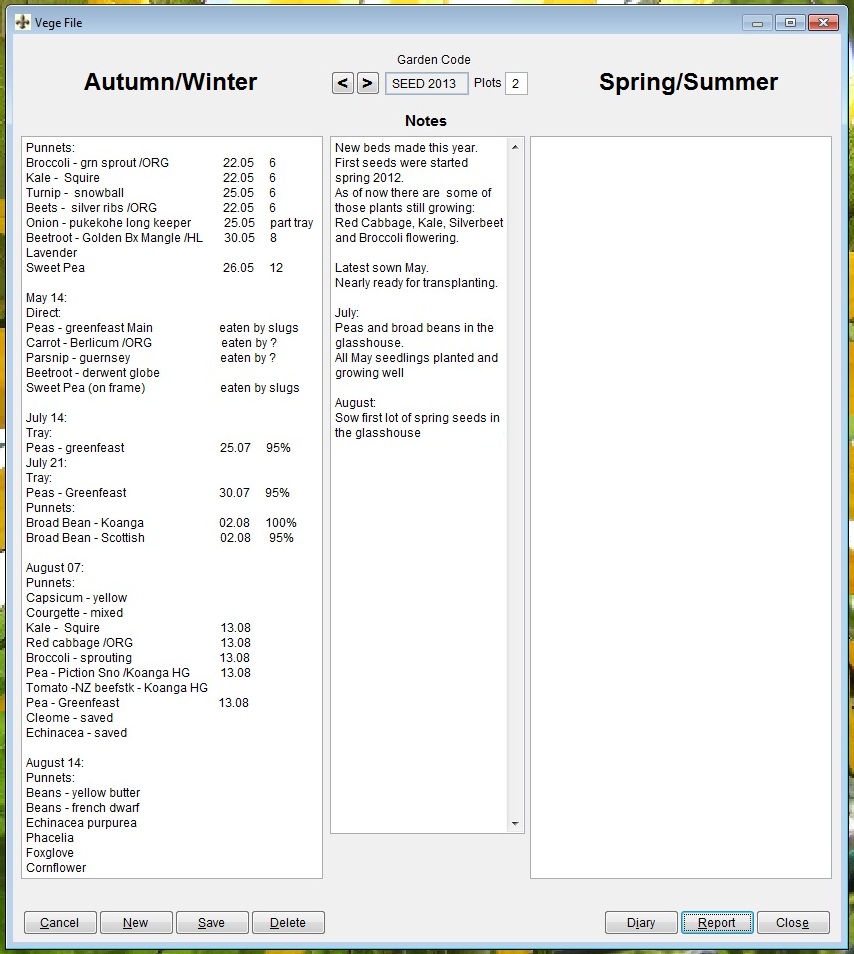Click 'Capsicum - yellow' line
Image resolution: width=854 pixels, height=954 pixels.
77,598
